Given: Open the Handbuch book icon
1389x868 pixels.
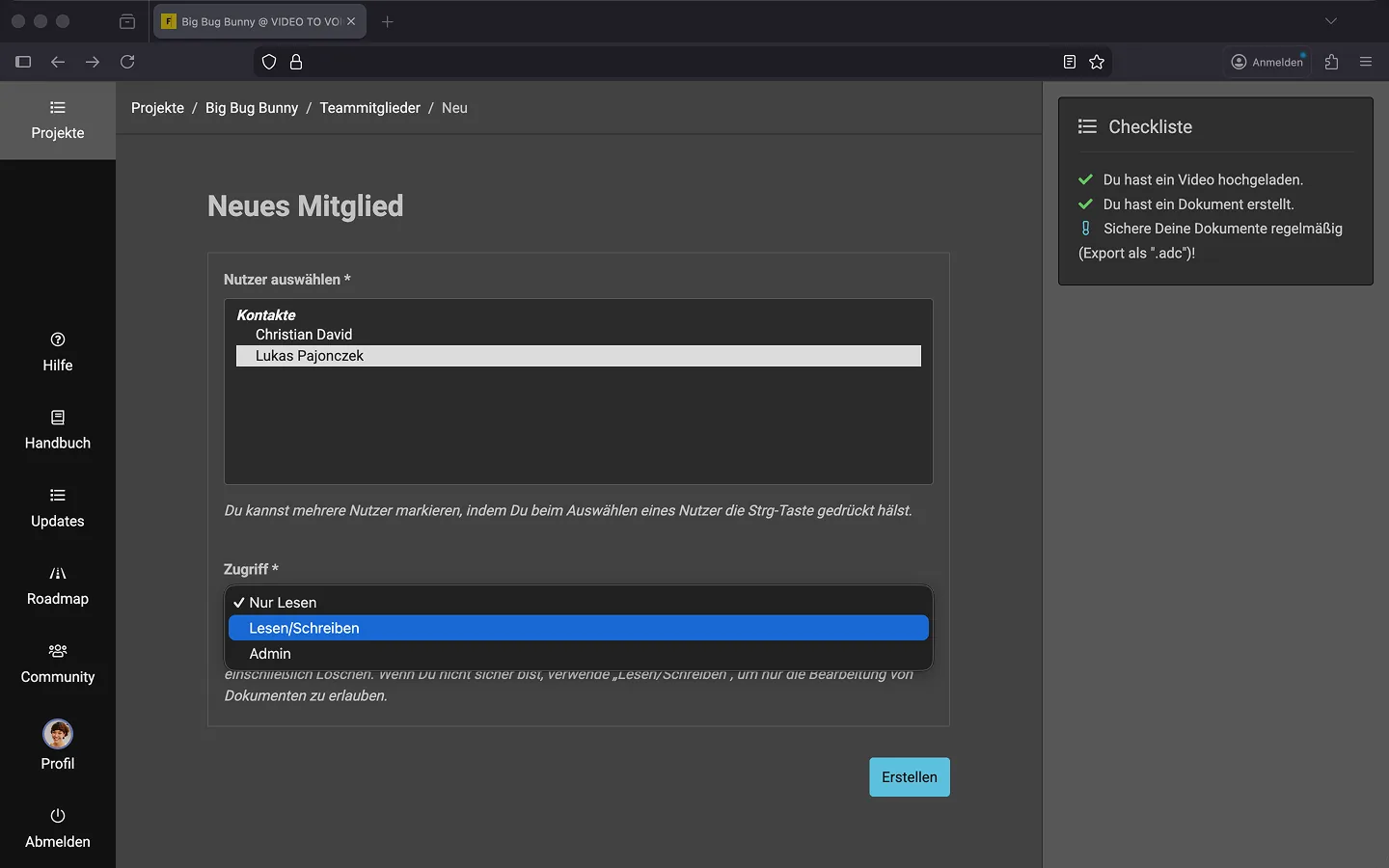Looking at the screenshot, I should [58, 418].
